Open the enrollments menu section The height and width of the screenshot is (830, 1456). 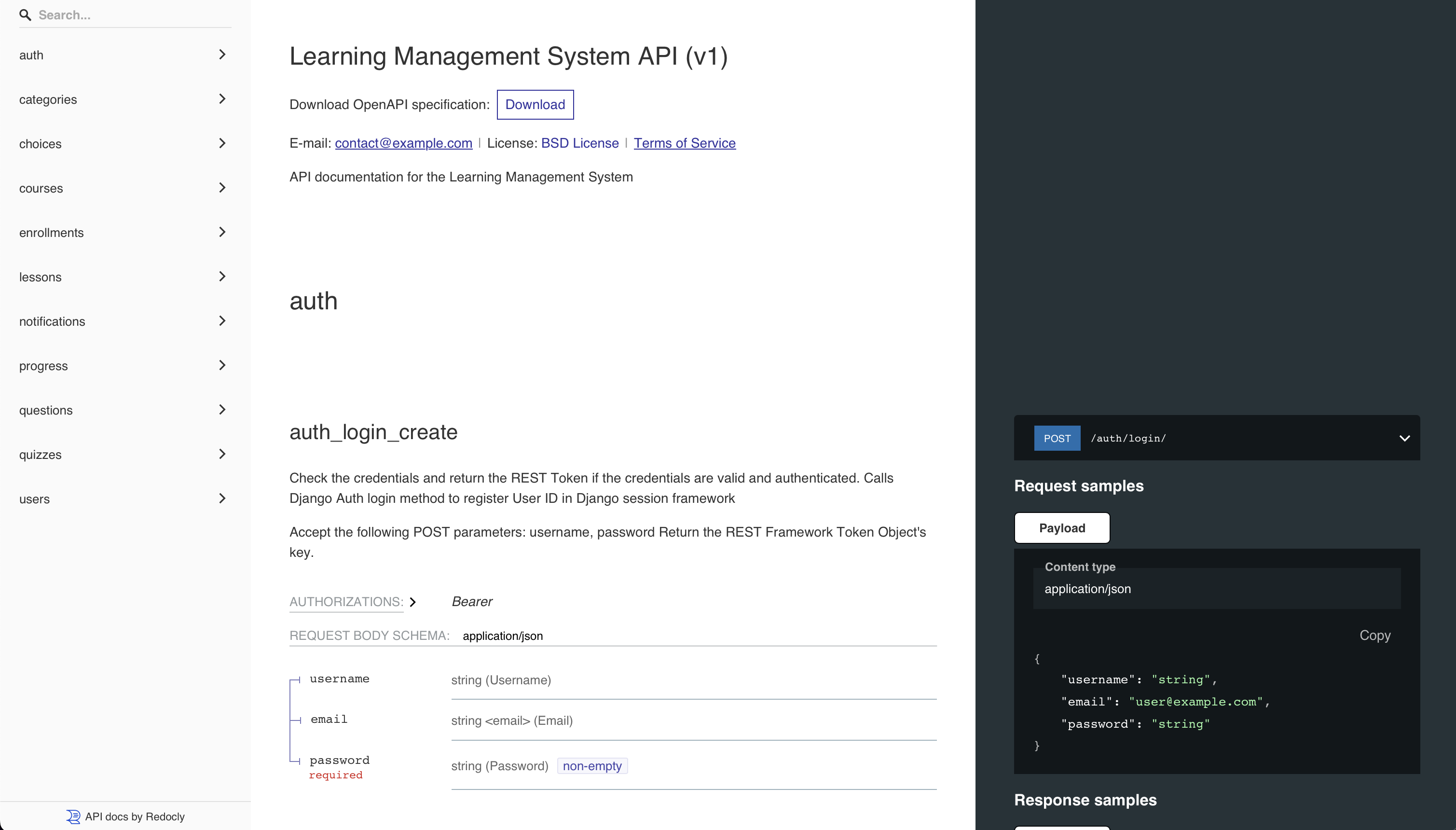click(125, 233)
